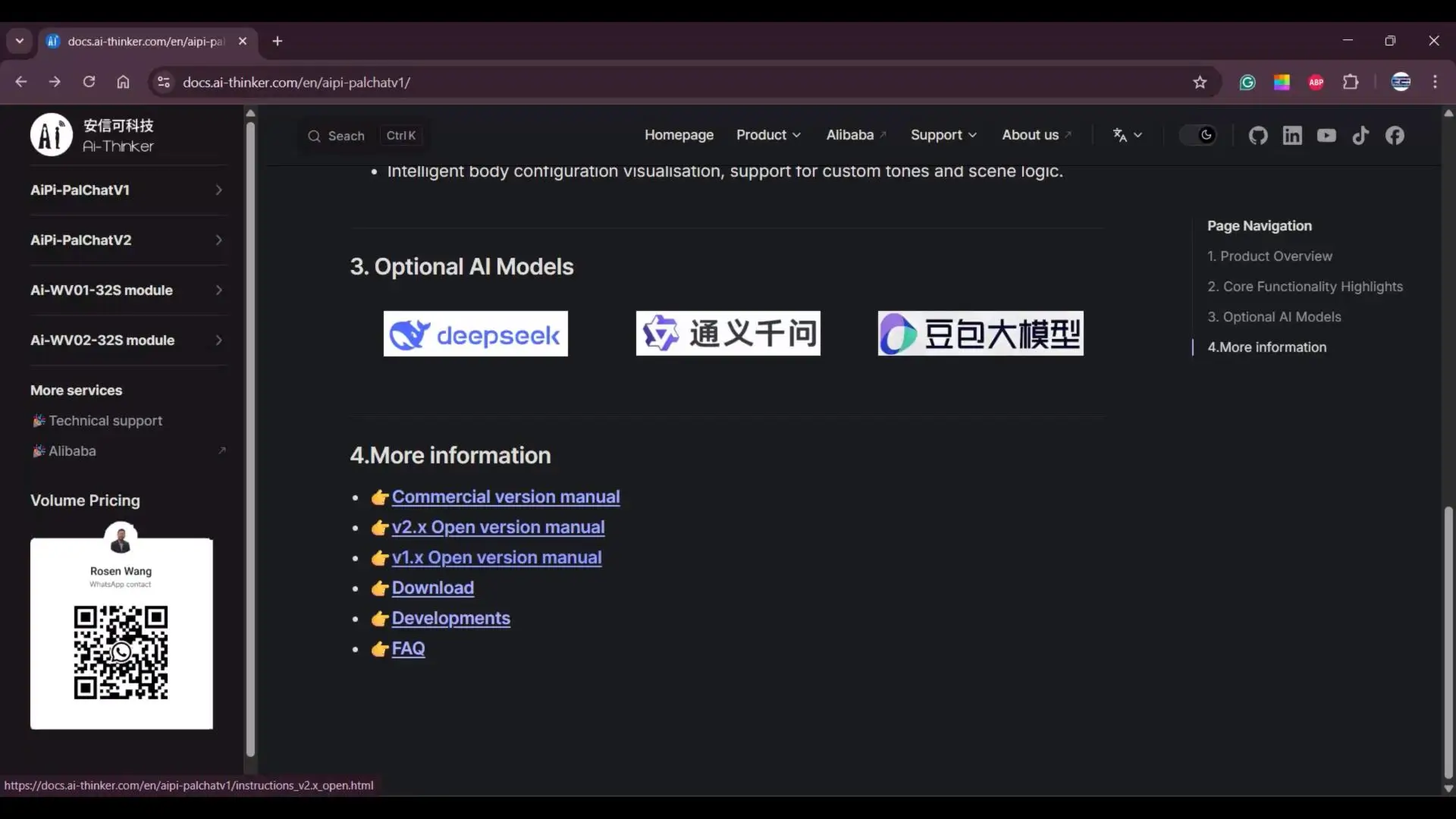Expand the Support menu

[943, 135]
